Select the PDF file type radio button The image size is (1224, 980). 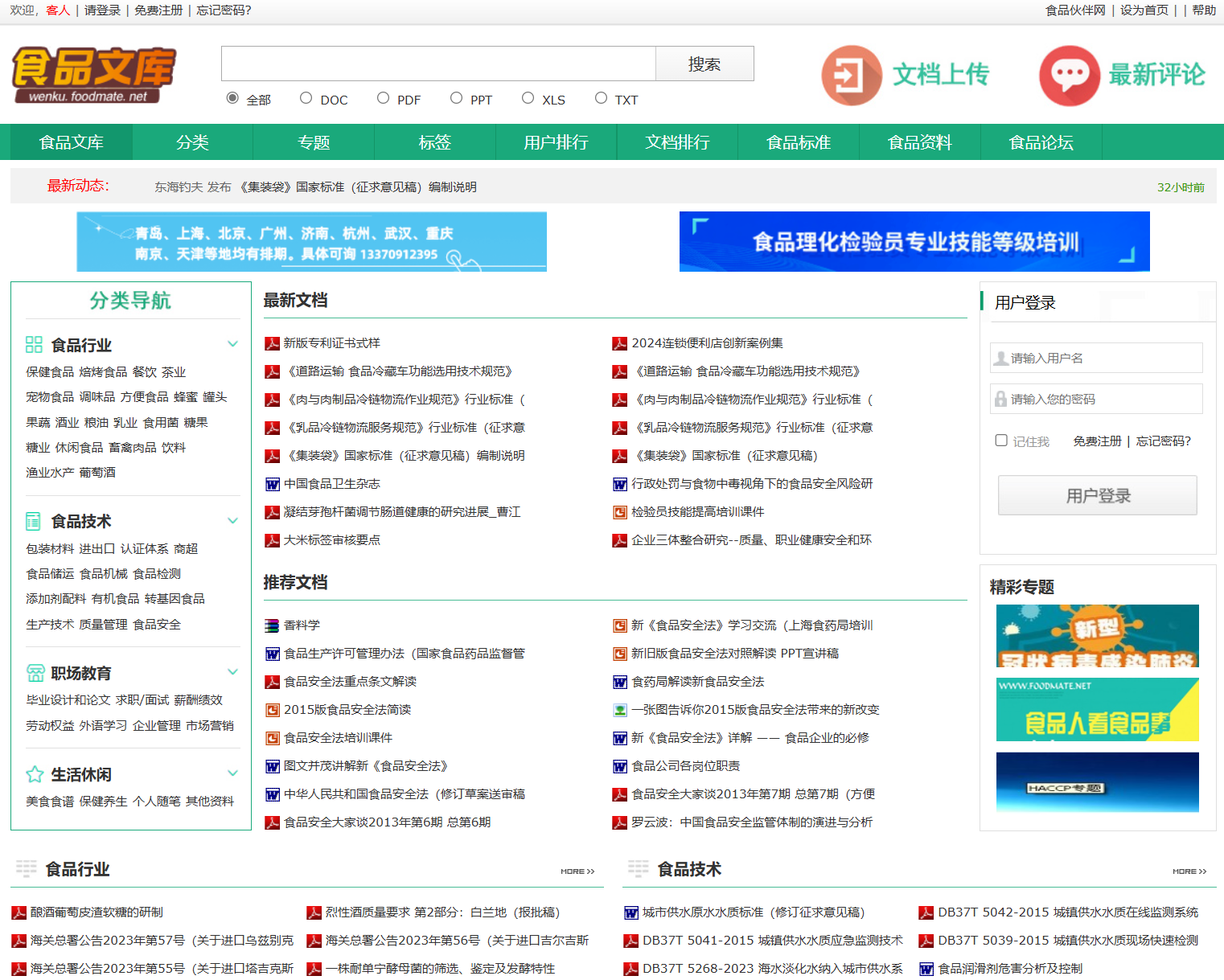point(383,98)
